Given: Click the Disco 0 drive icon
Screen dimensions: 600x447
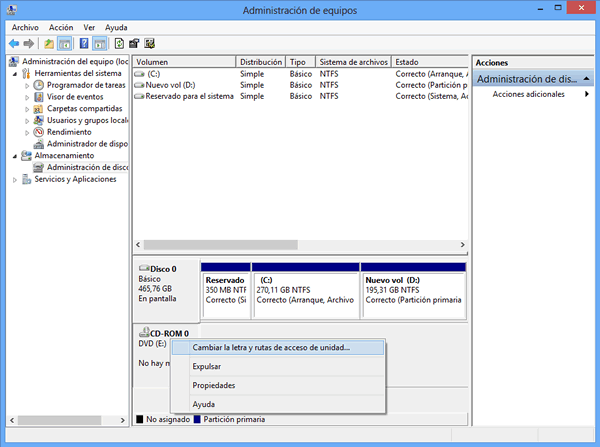Looking at the screenshot, I should pos(144,268).
